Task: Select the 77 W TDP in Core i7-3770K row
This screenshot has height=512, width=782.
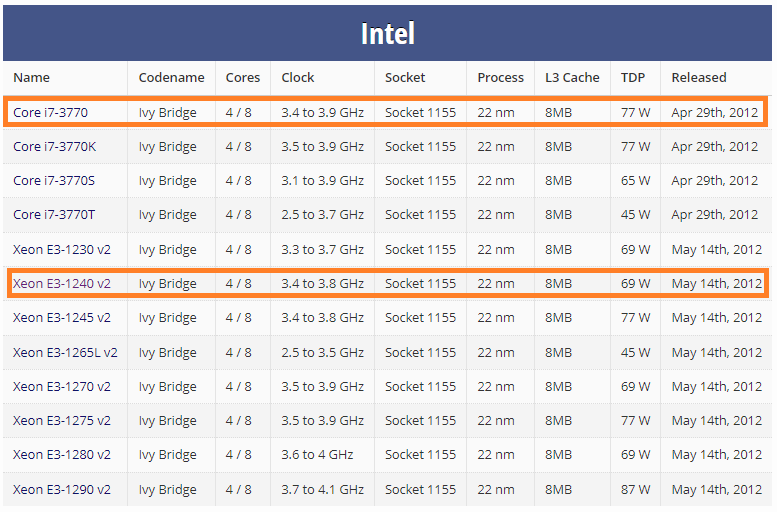Action: tap(635, 147)
